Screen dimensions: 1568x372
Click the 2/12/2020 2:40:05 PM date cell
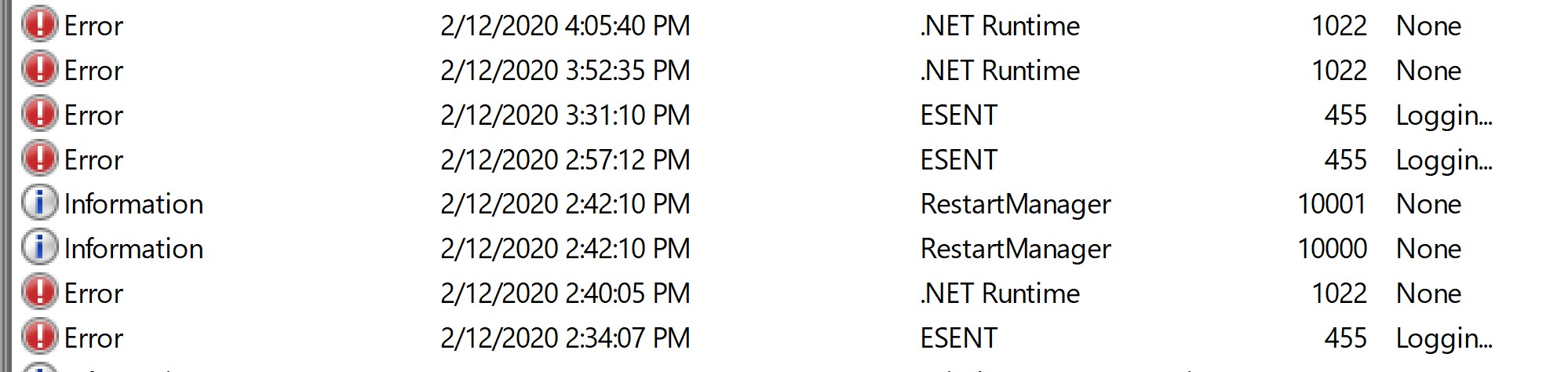pyautogui.click(x=565, y=294)
